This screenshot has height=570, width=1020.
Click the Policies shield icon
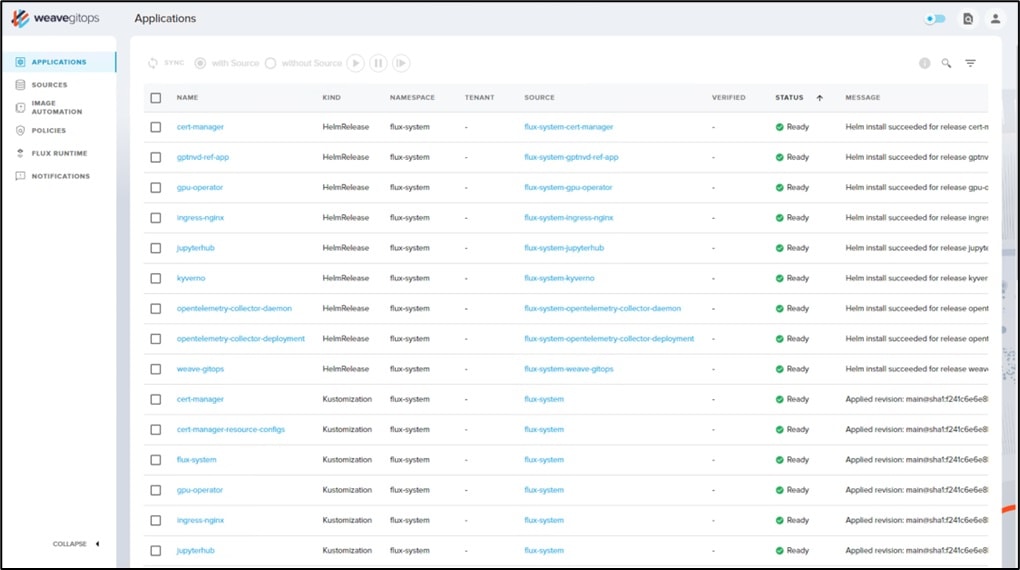click(20, 130)
